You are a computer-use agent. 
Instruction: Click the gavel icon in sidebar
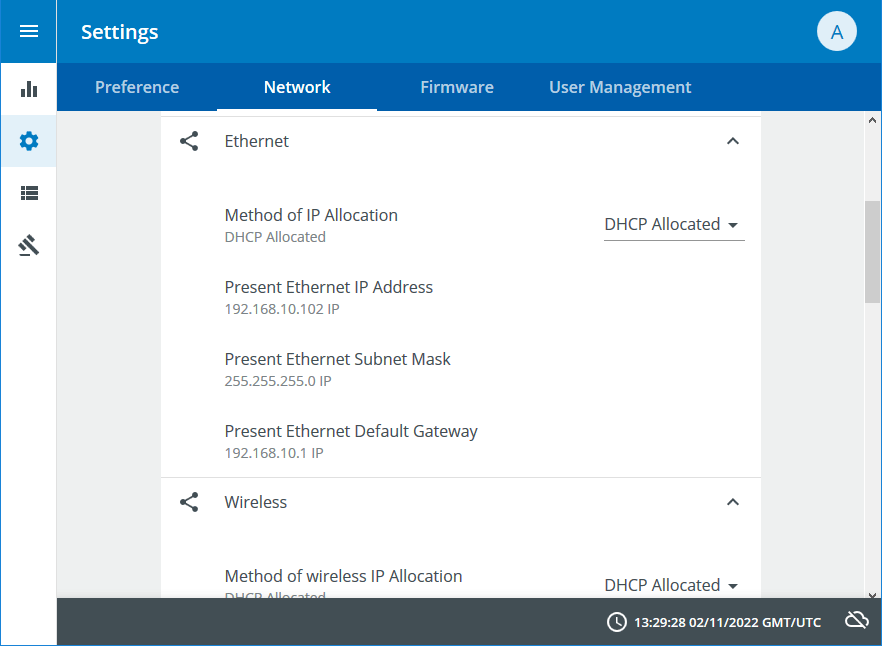coord(29,245)
